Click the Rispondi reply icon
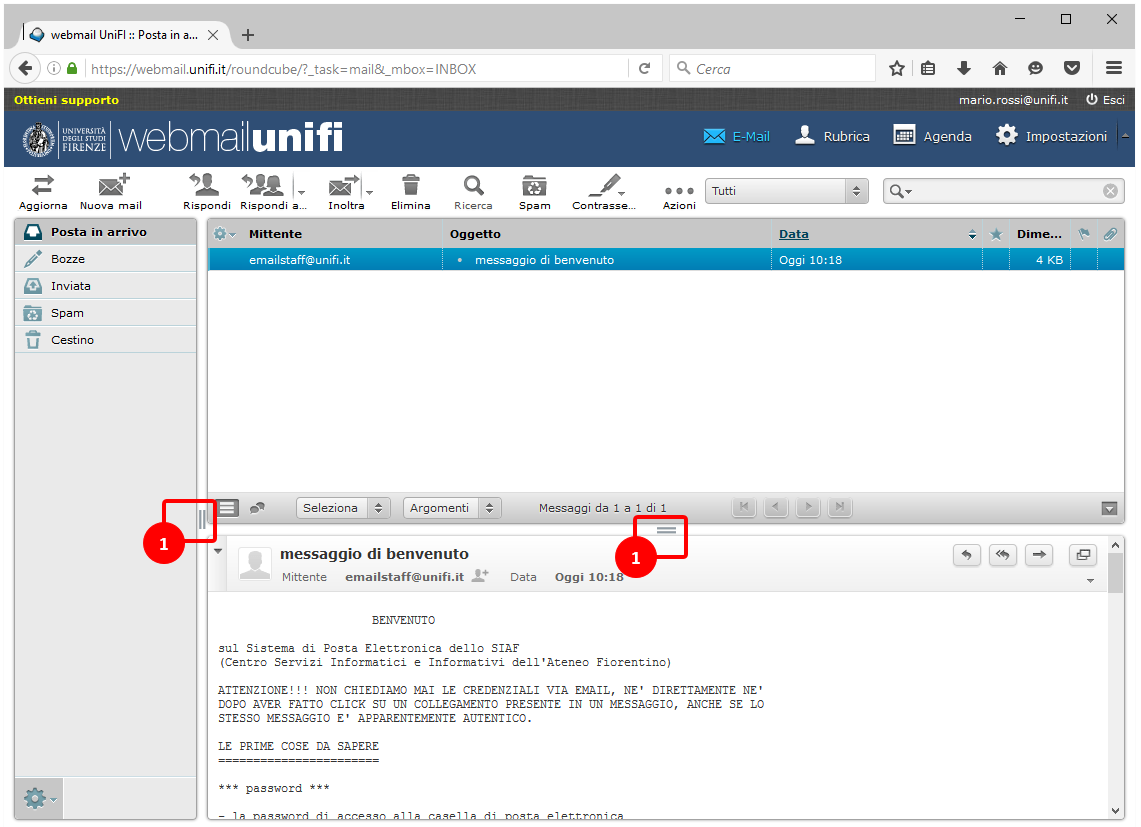 (x=205, y=185)
